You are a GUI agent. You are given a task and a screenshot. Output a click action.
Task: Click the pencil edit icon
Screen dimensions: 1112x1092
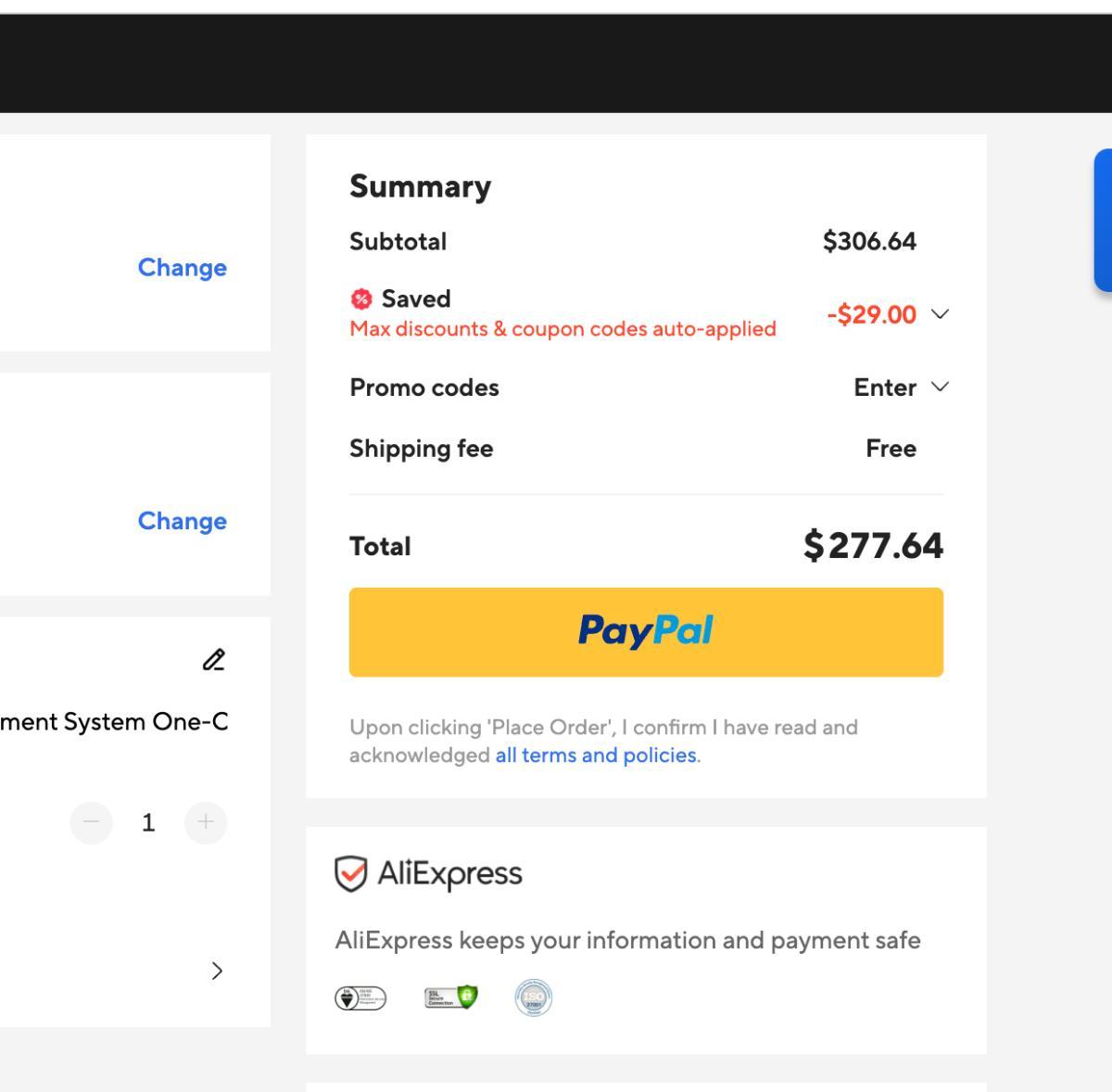coord(214,660)
